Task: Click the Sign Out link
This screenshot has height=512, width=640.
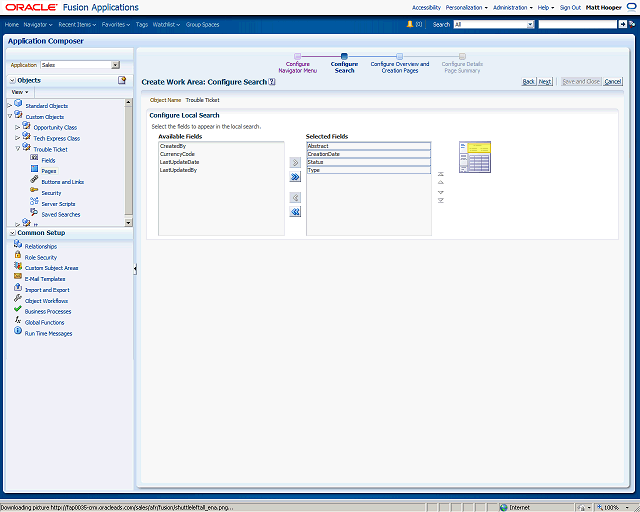Action: (570, 7)
